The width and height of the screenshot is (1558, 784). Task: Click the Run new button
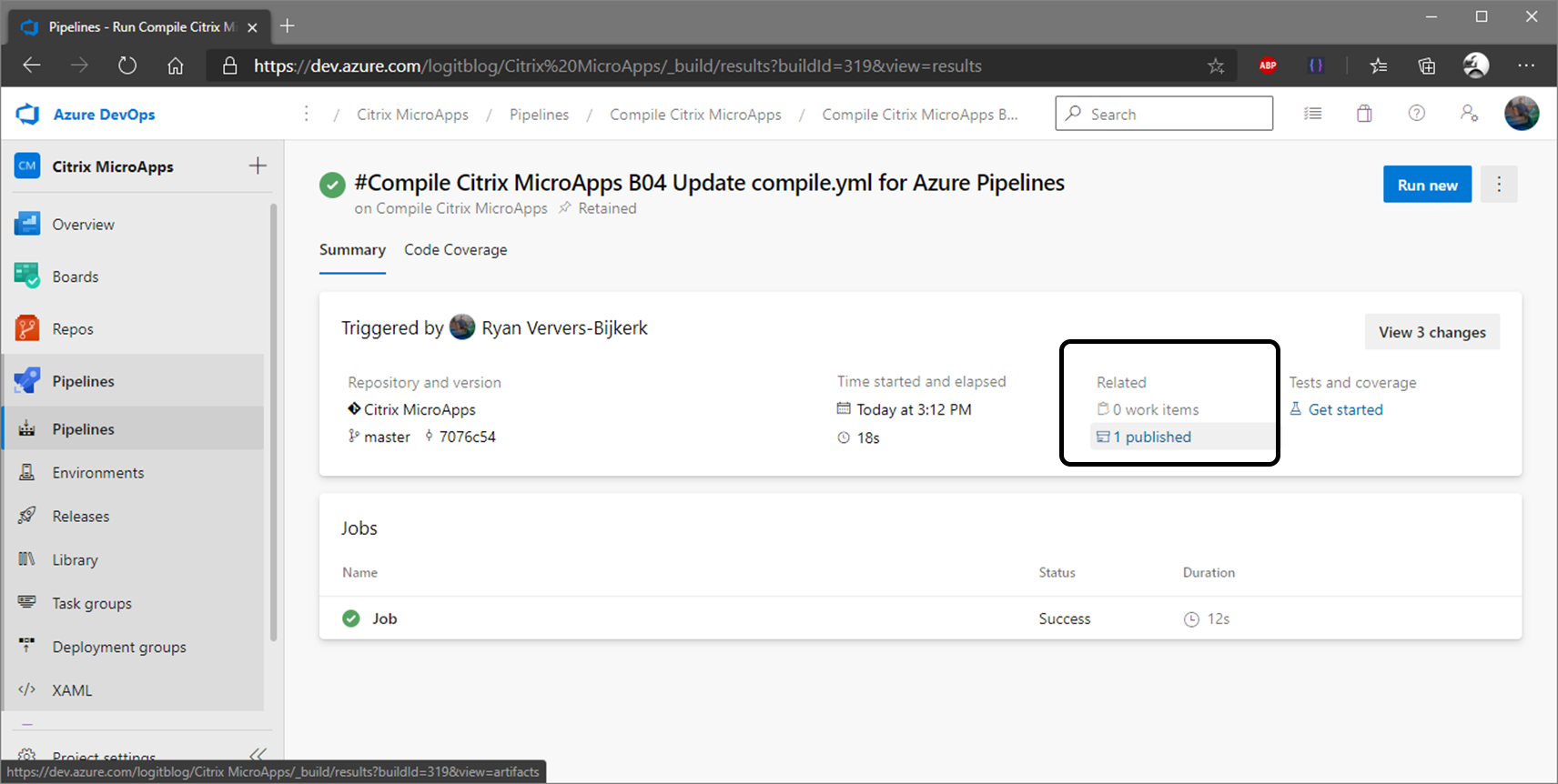(1427, 185)
